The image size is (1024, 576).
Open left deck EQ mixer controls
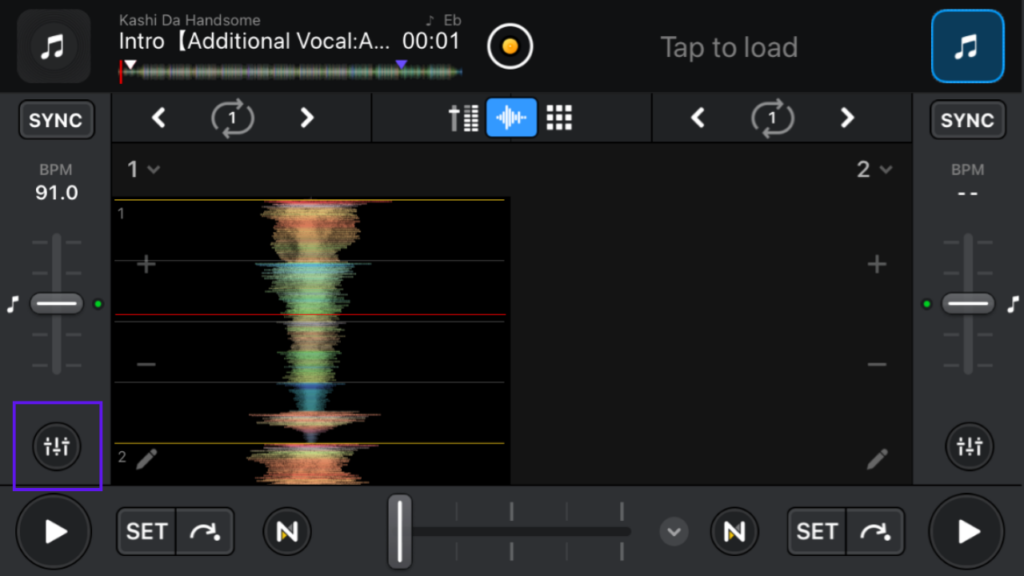point(57,446)
